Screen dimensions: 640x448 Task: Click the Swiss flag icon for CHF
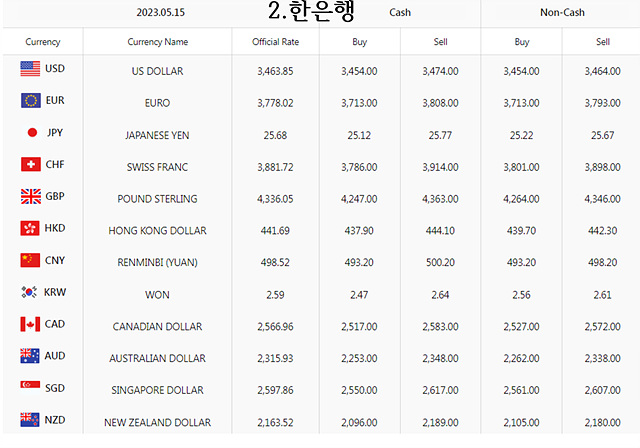tap(31, 164)
